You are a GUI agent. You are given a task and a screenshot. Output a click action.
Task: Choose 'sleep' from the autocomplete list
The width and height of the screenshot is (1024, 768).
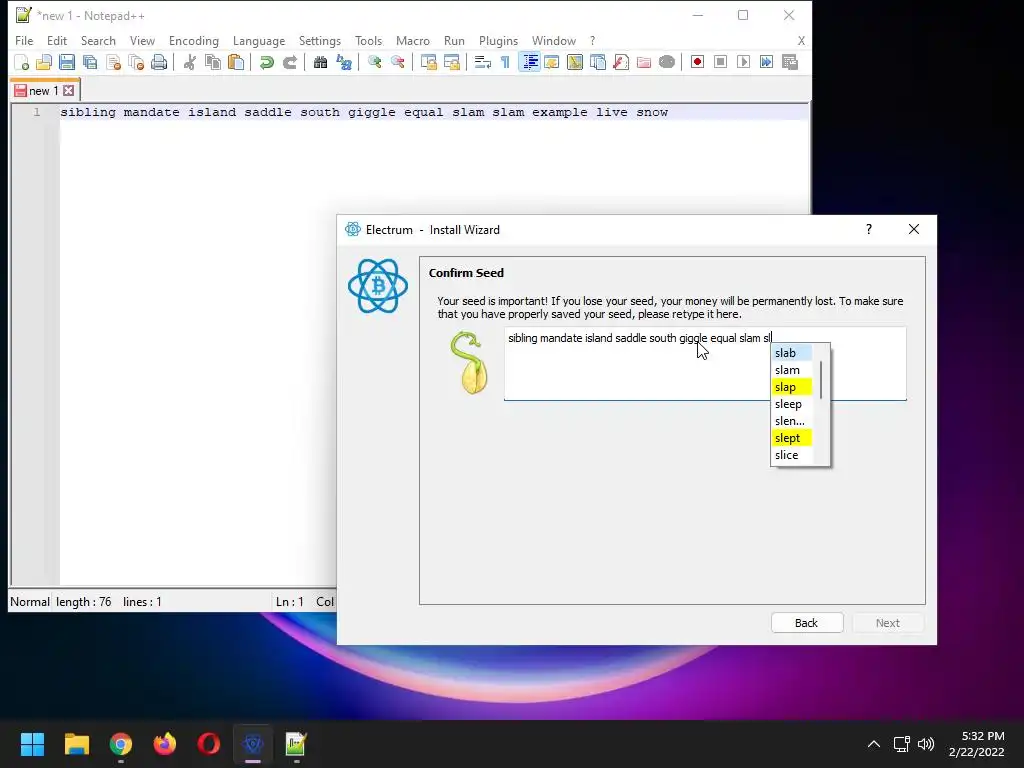point(792,404)
